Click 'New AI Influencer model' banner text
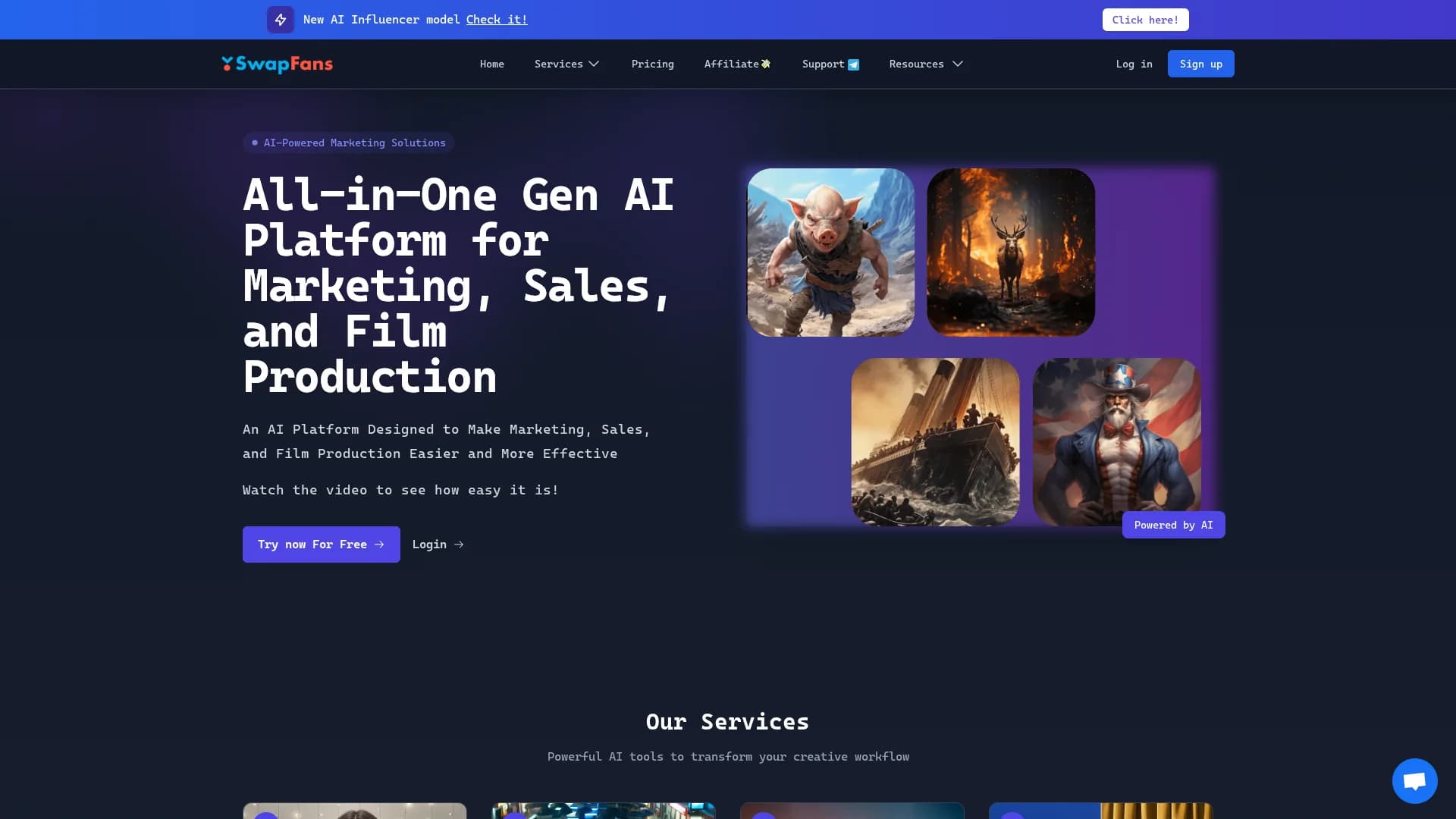The image size is (1456, 819). (x=381, y=20)
